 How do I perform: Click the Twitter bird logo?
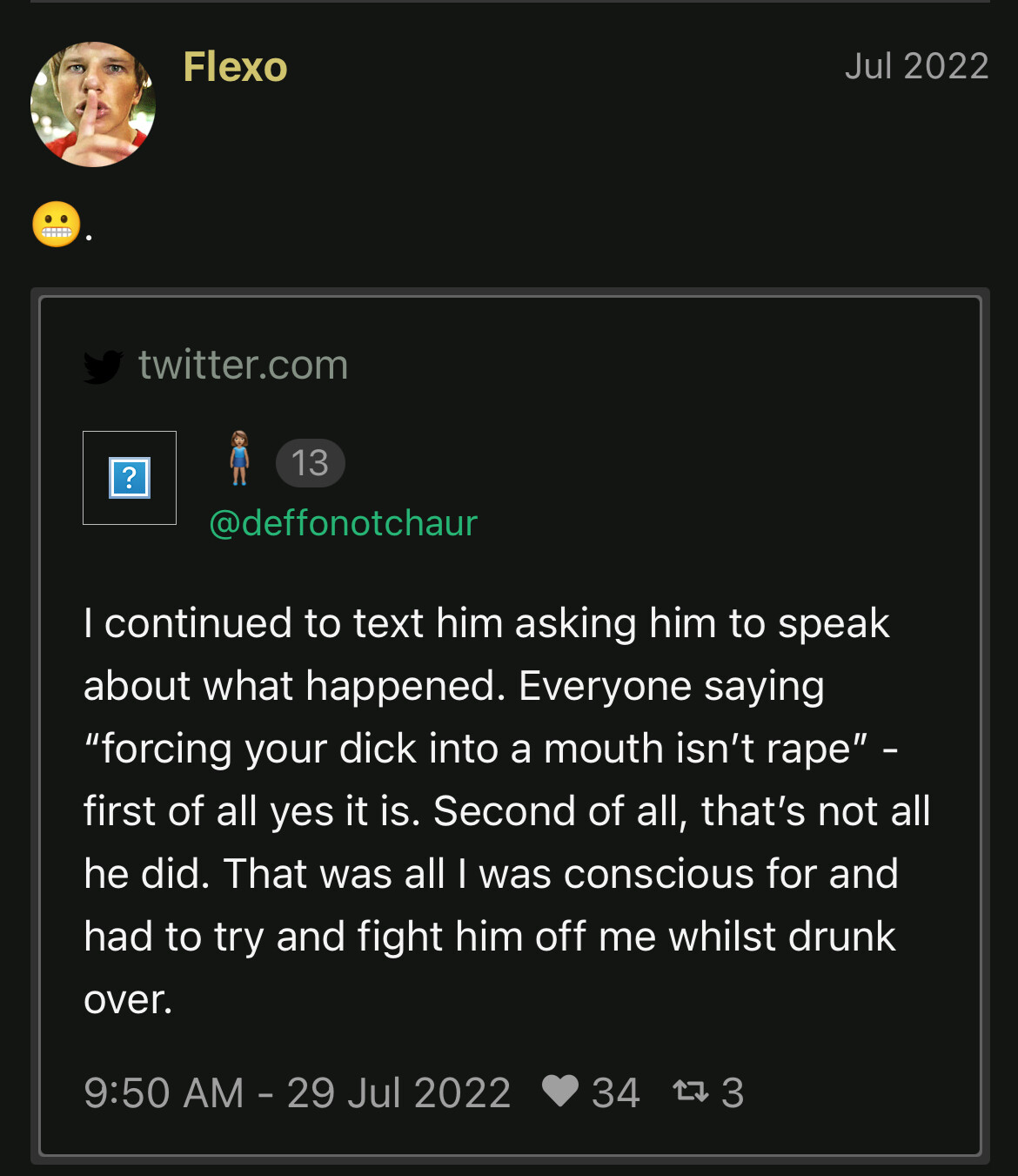103,366
